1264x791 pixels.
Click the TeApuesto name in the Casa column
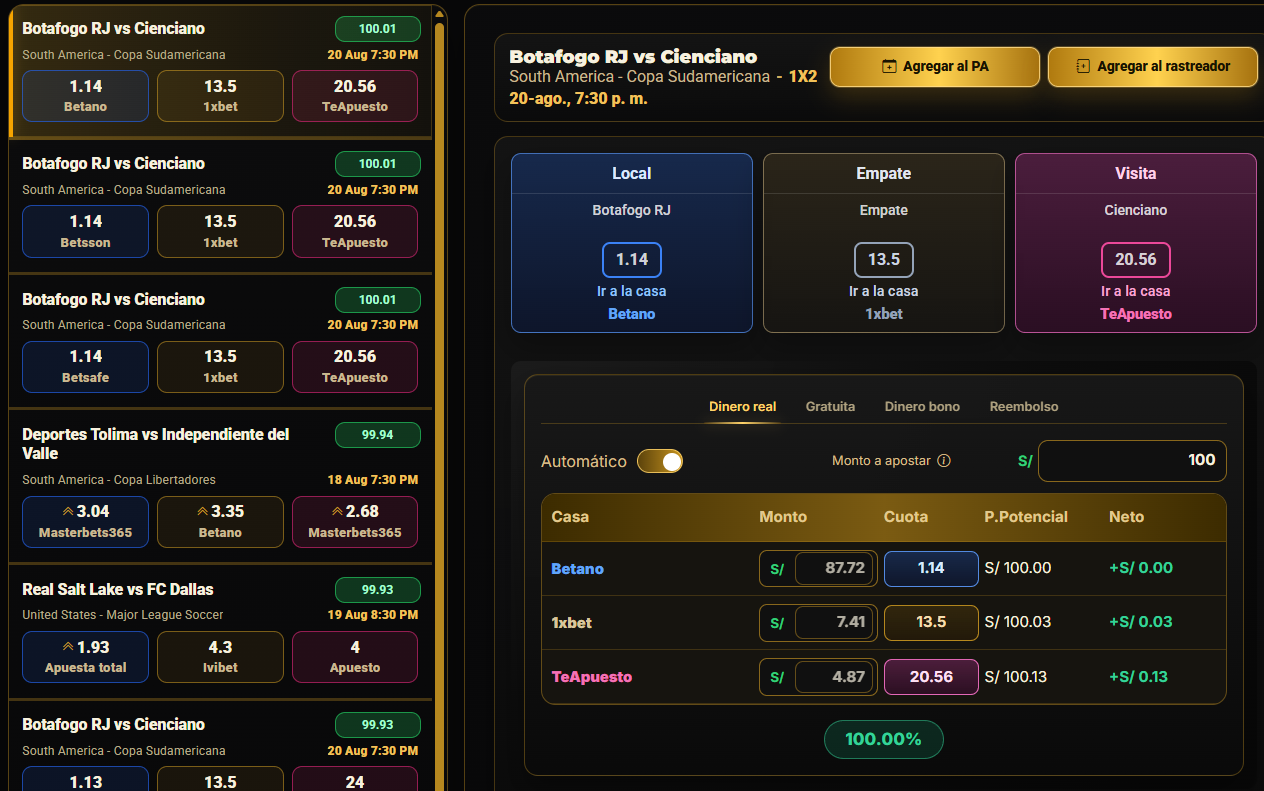tap(592, 676)
